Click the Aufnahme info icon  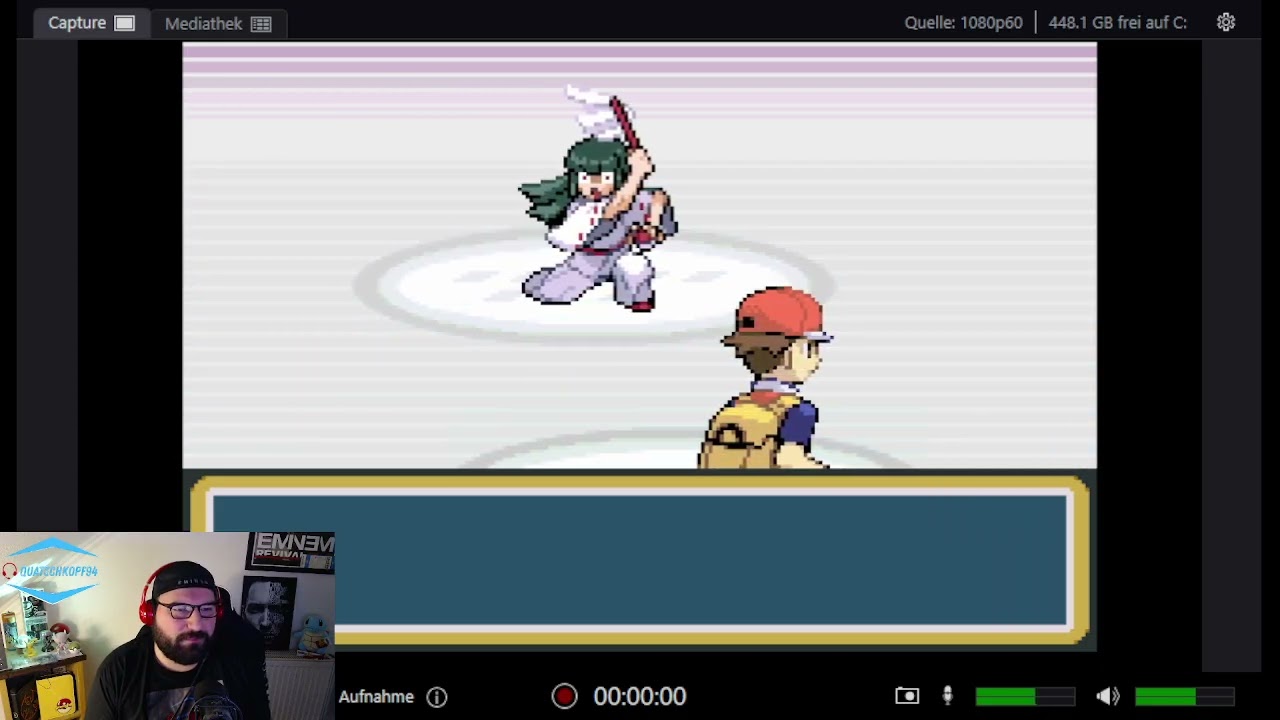click(x=437, y=697)
